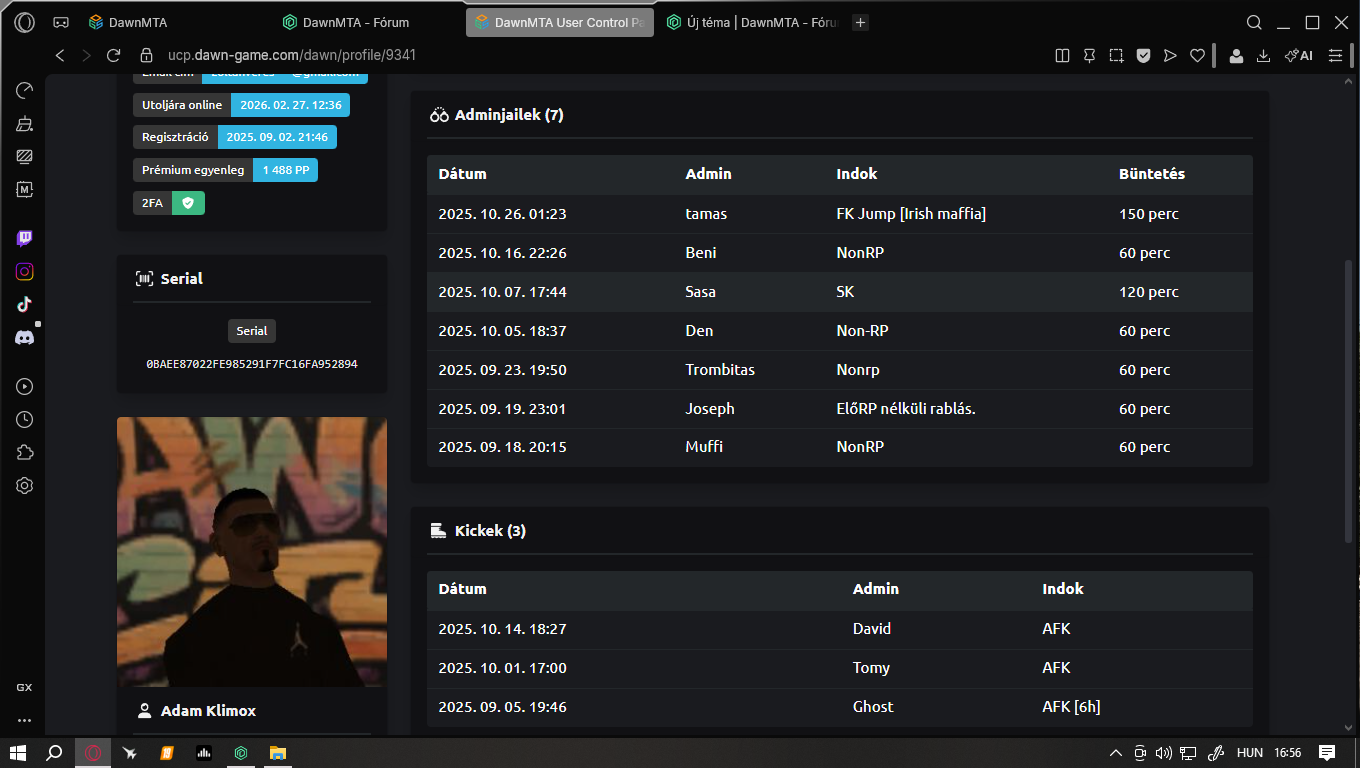Open browser history clock icon

click(25, 420)
